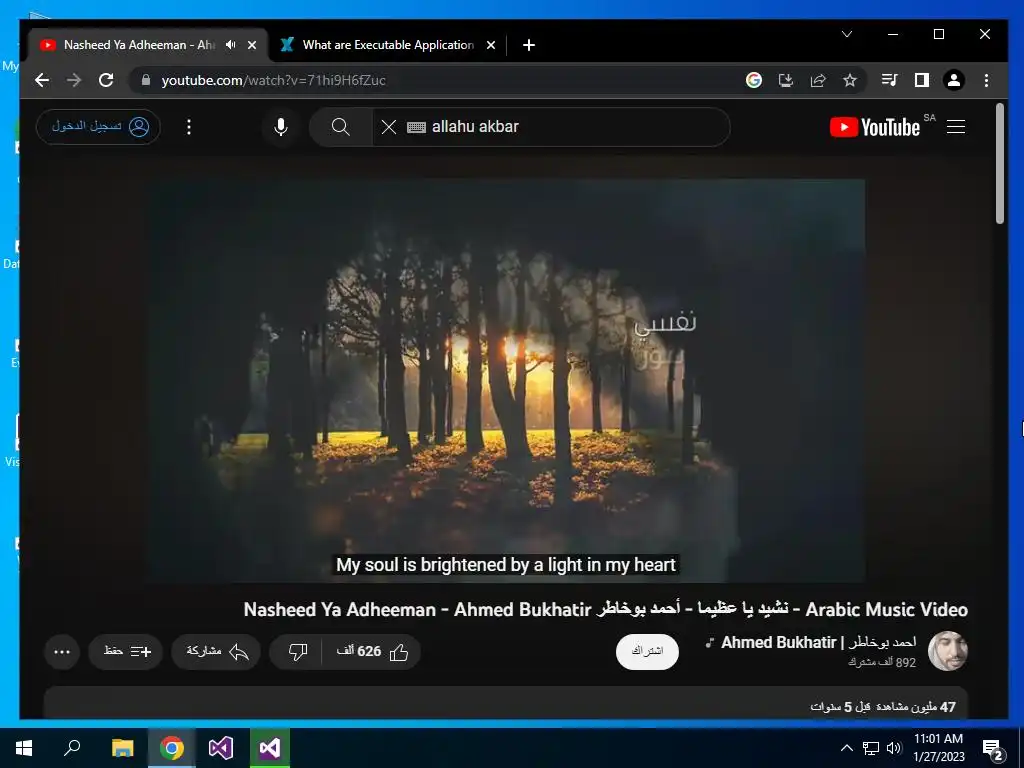Screen dimensions: 1024x768
Task: Open the Chrome three-dot menu
Action: pyautogui.click(x=986, y=80)
